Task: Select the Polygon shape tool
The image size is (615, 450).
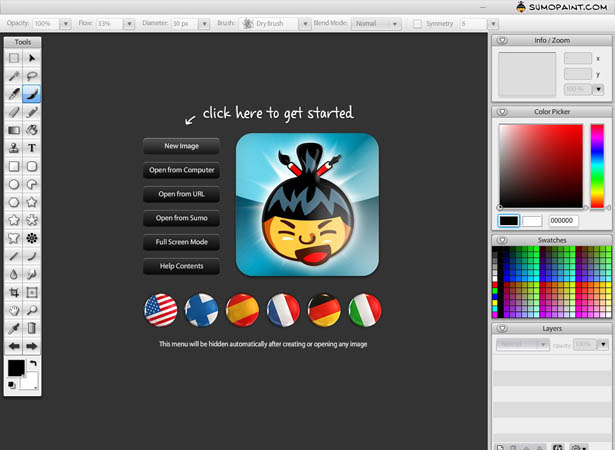Action: click(14, 202)
